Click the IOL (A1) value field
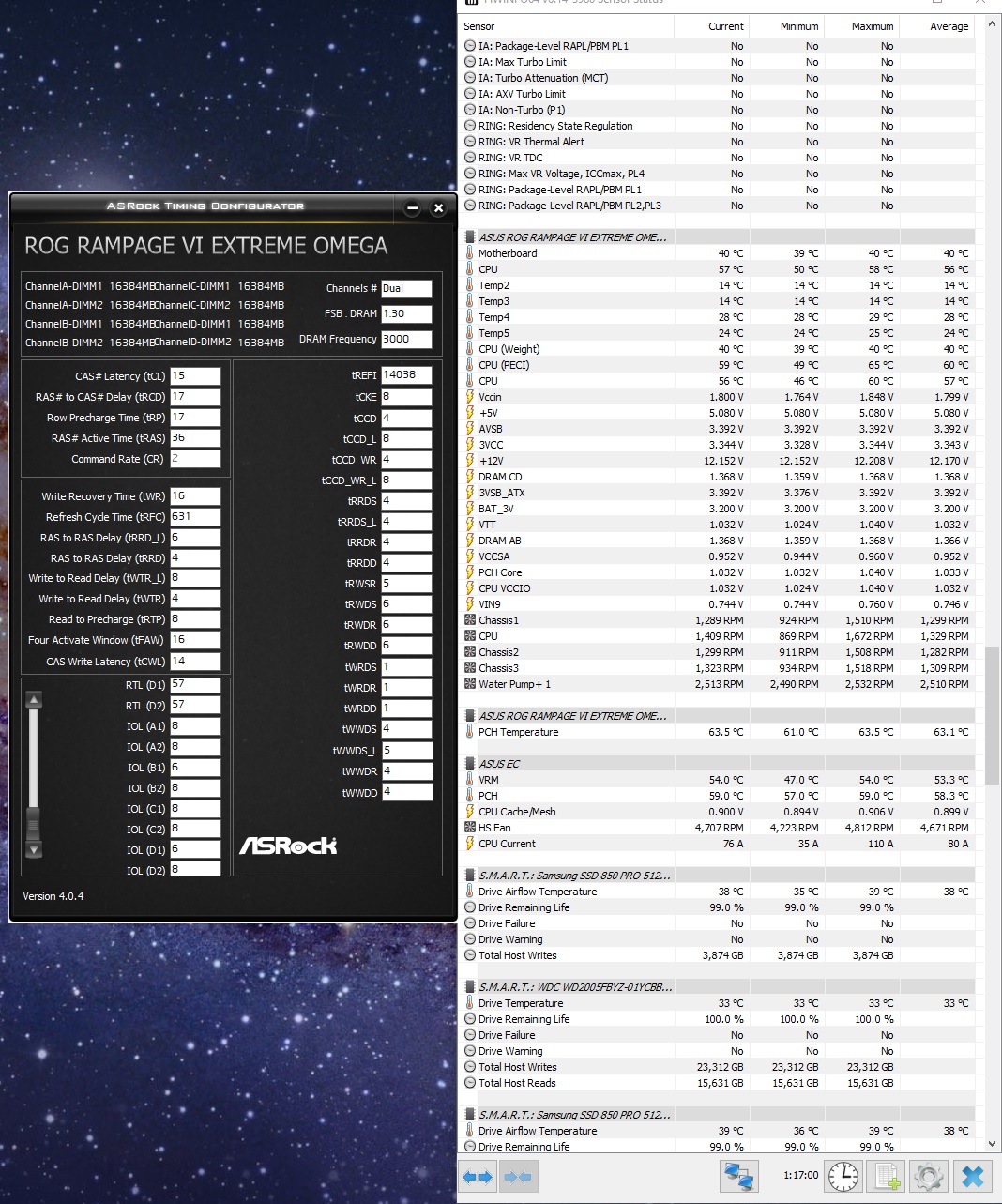This screenshot has height=1204, width=1002. tap(195, 726)
